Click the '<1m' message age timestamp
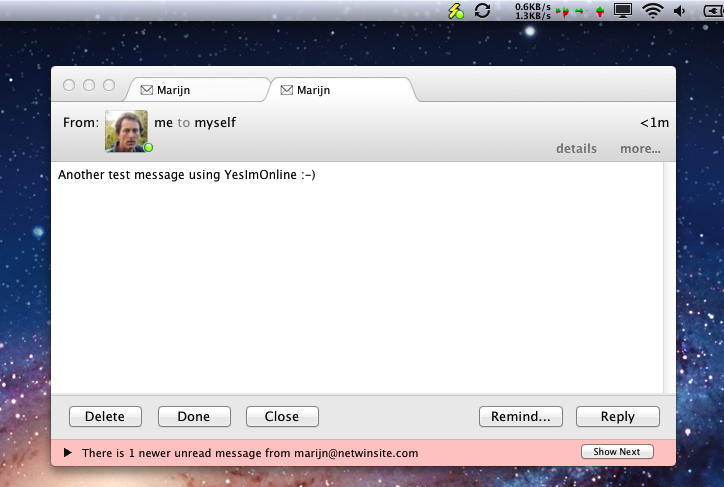724x487 pixels. (x=654, y=123)
